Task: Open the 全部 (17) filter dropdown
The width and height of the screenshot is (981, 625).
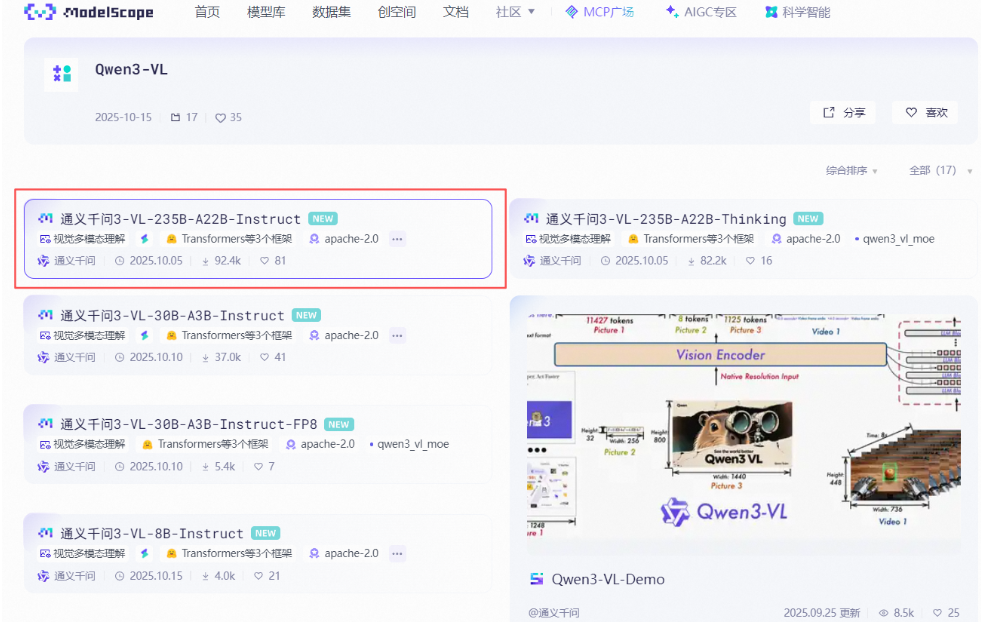Action: tap(940, 170)
